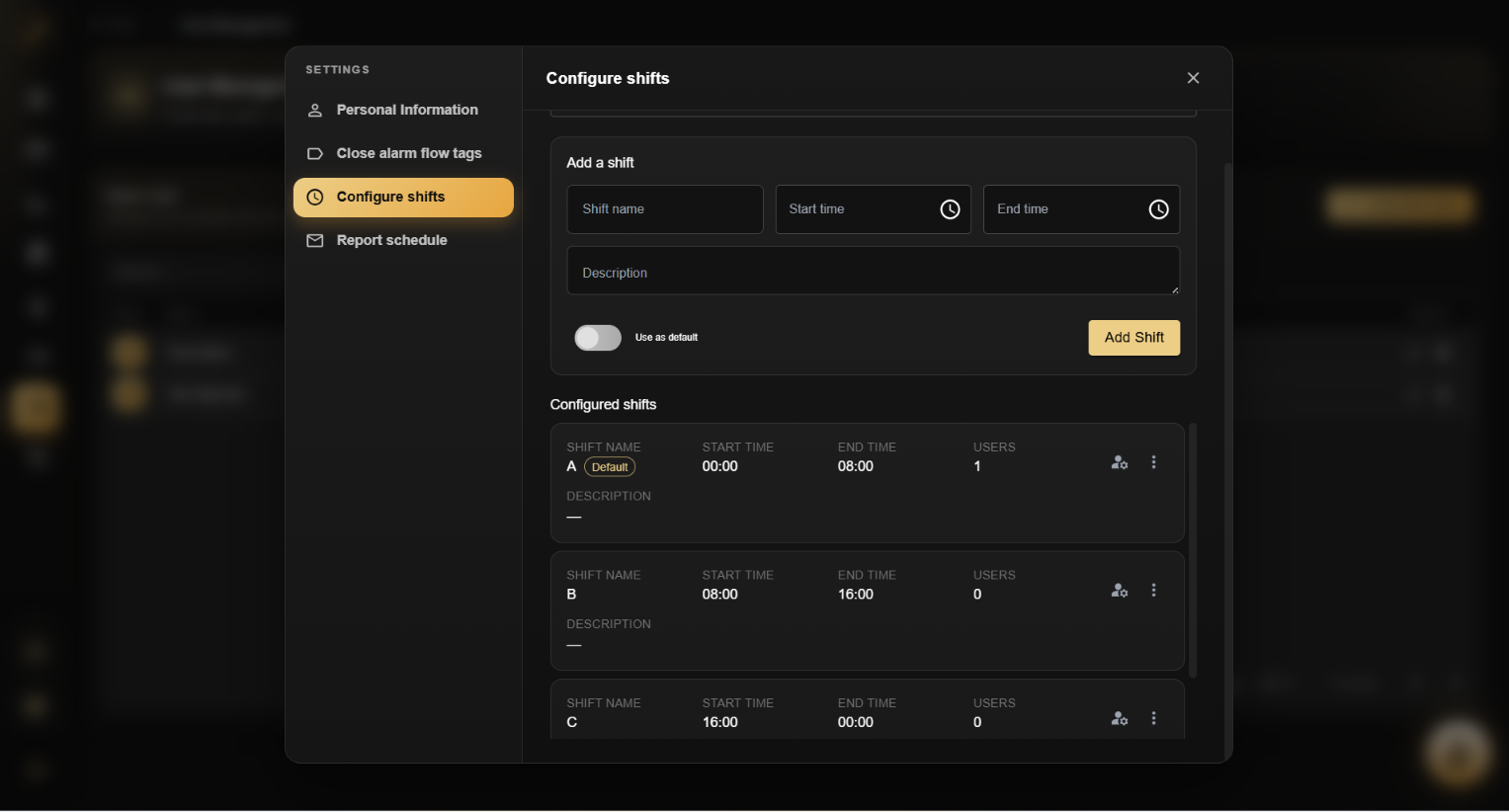Click the clock icon in Start time field
The image size is (1509, 812).
(950, 209)
